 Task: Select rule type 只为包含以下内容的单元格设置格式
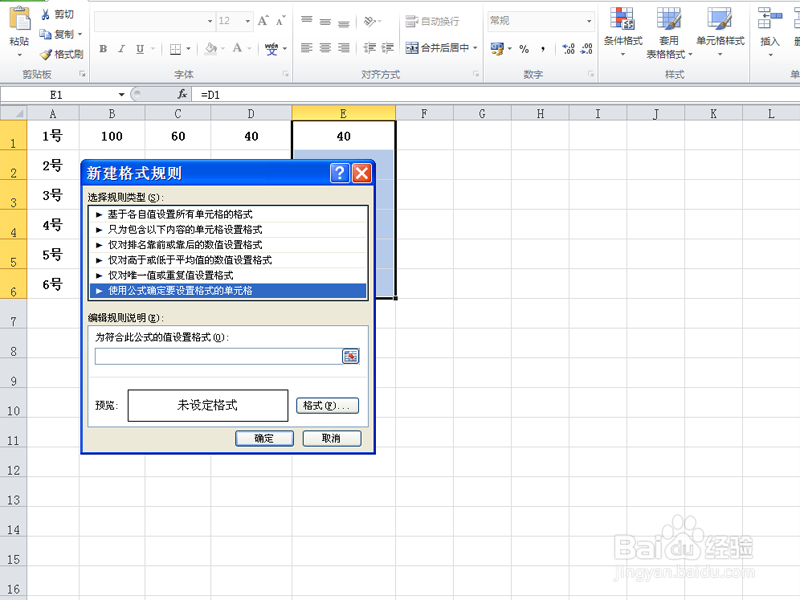[x=228, y=230]
